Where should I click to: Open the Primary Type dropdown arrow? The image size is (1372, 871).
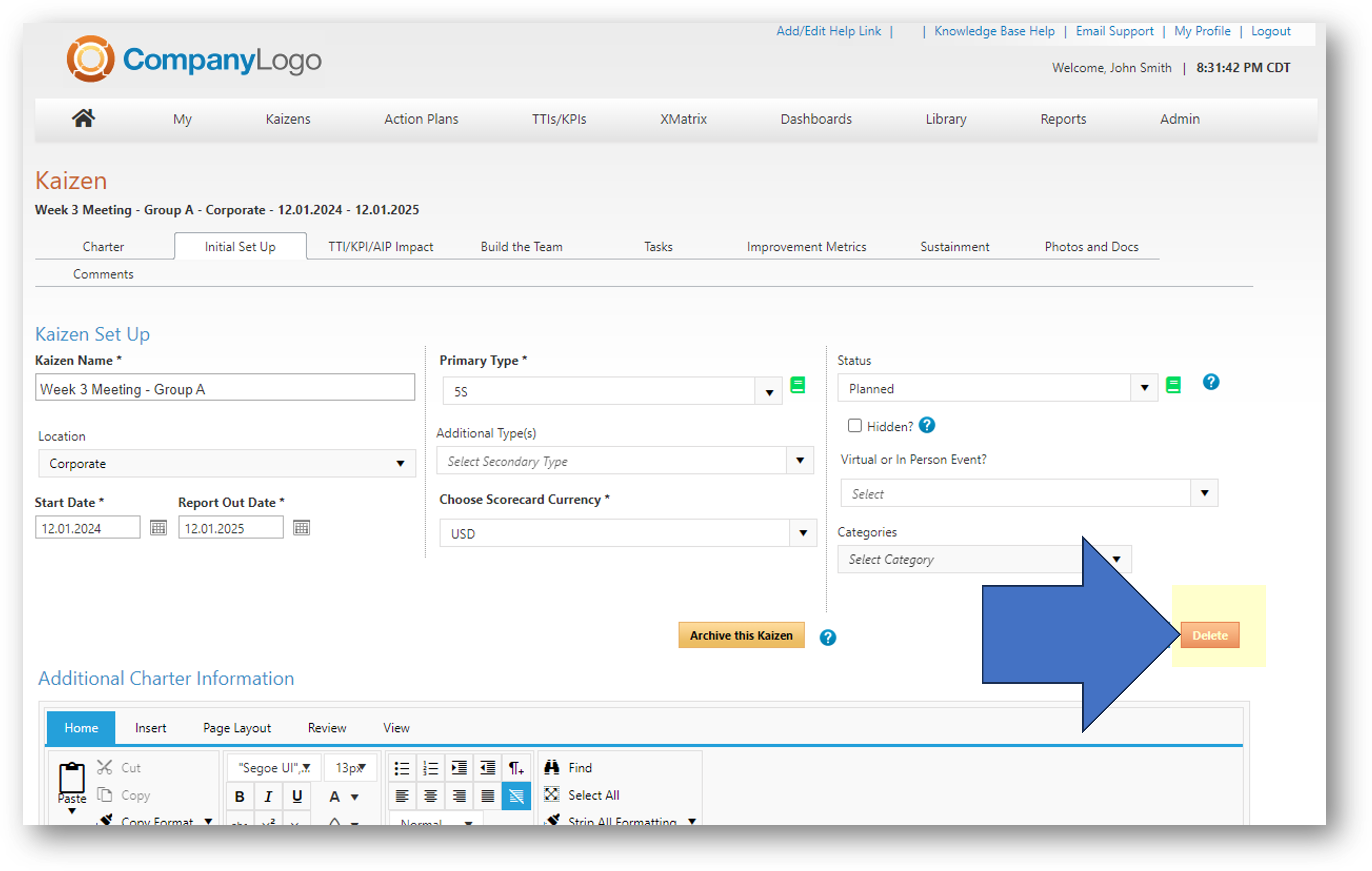point(769,392)
